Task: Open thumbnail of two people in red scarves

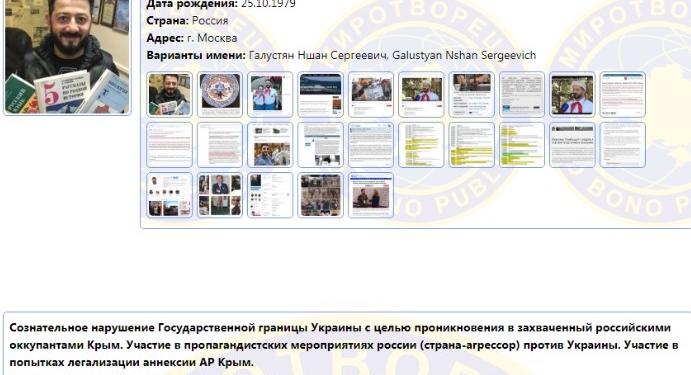Action: coord(270,94)
